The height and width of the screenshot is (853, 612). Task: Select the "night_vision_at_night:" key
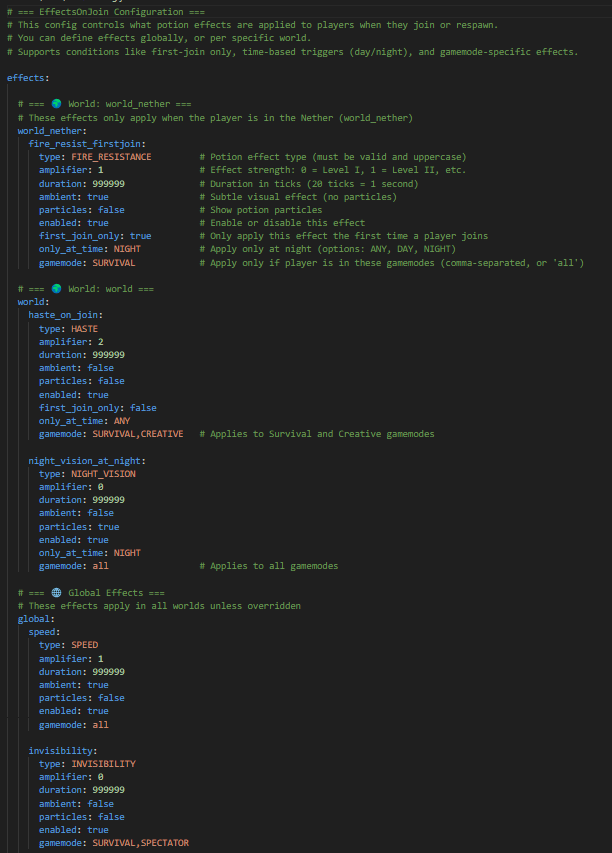click(x=87, y=461)
